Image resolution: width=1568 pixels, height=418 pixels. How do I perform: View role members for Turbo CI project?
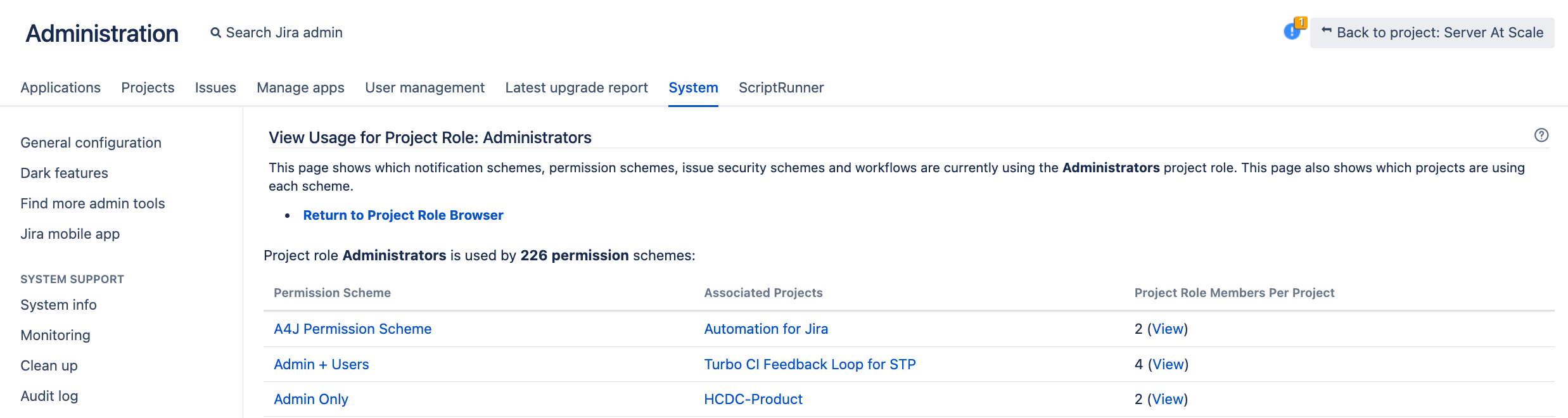point(1168,364)
